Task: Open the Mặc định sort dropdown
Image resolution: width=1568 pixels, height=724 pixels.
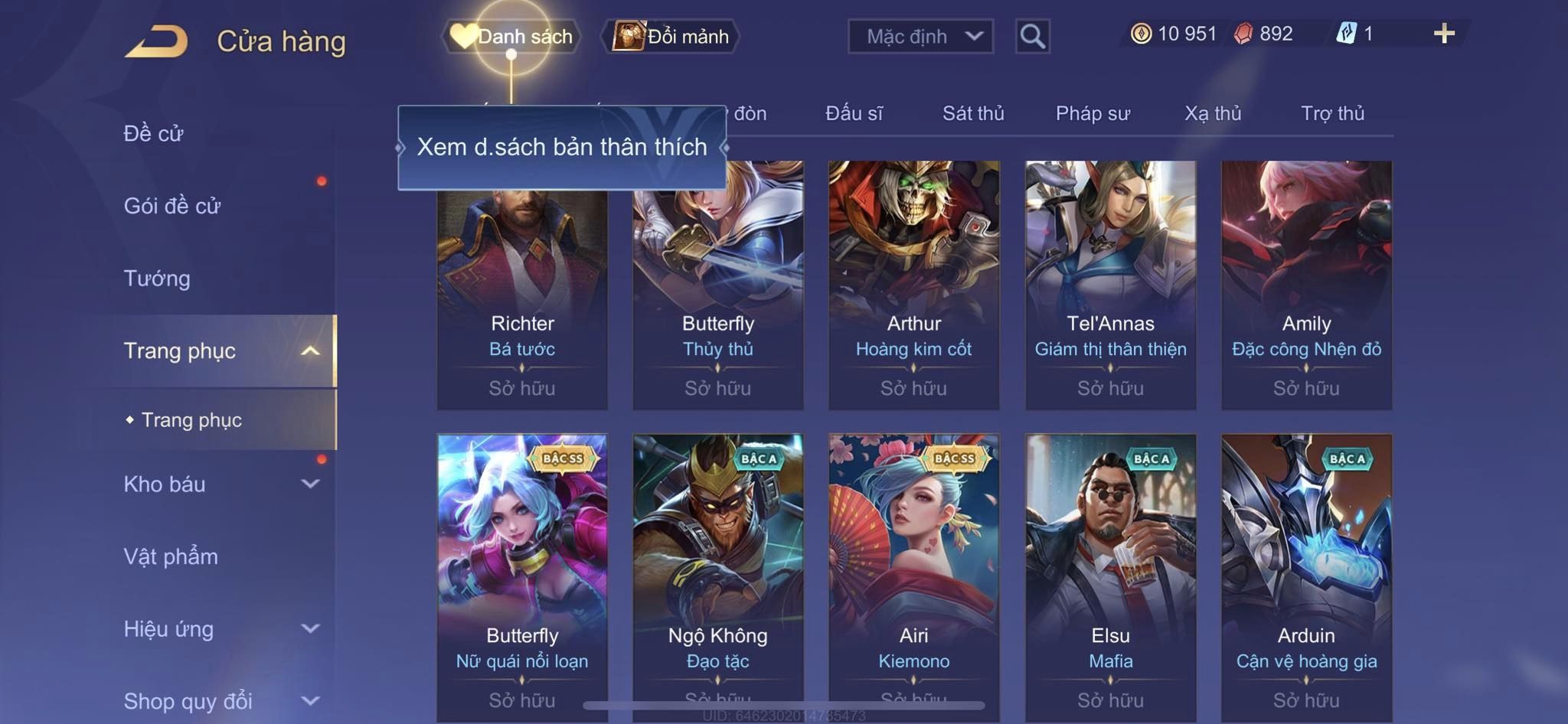Action: 920,36
